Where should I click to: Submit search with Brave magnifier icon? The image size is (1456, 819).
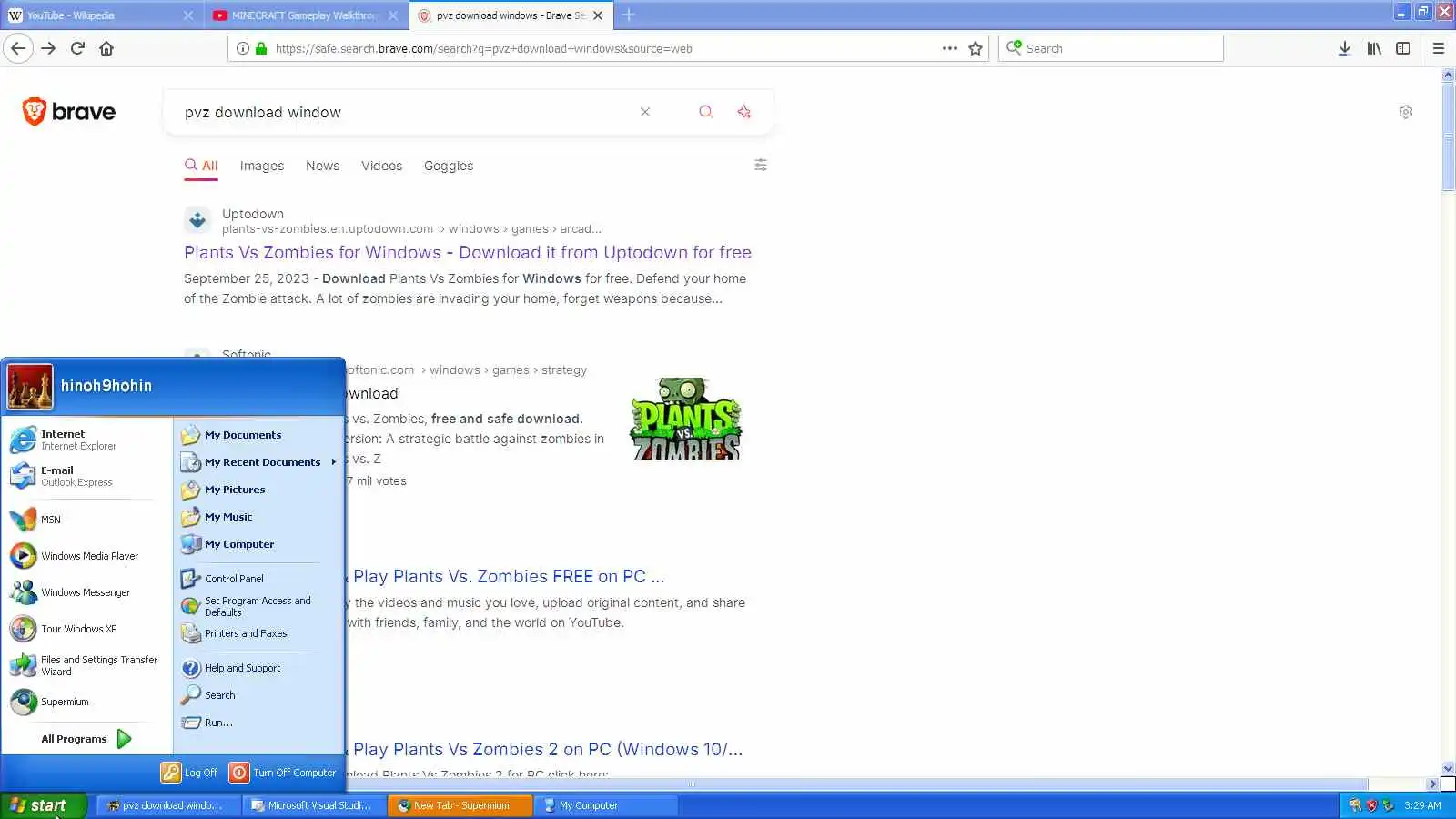pyautogui.click(x=706, y=112)
